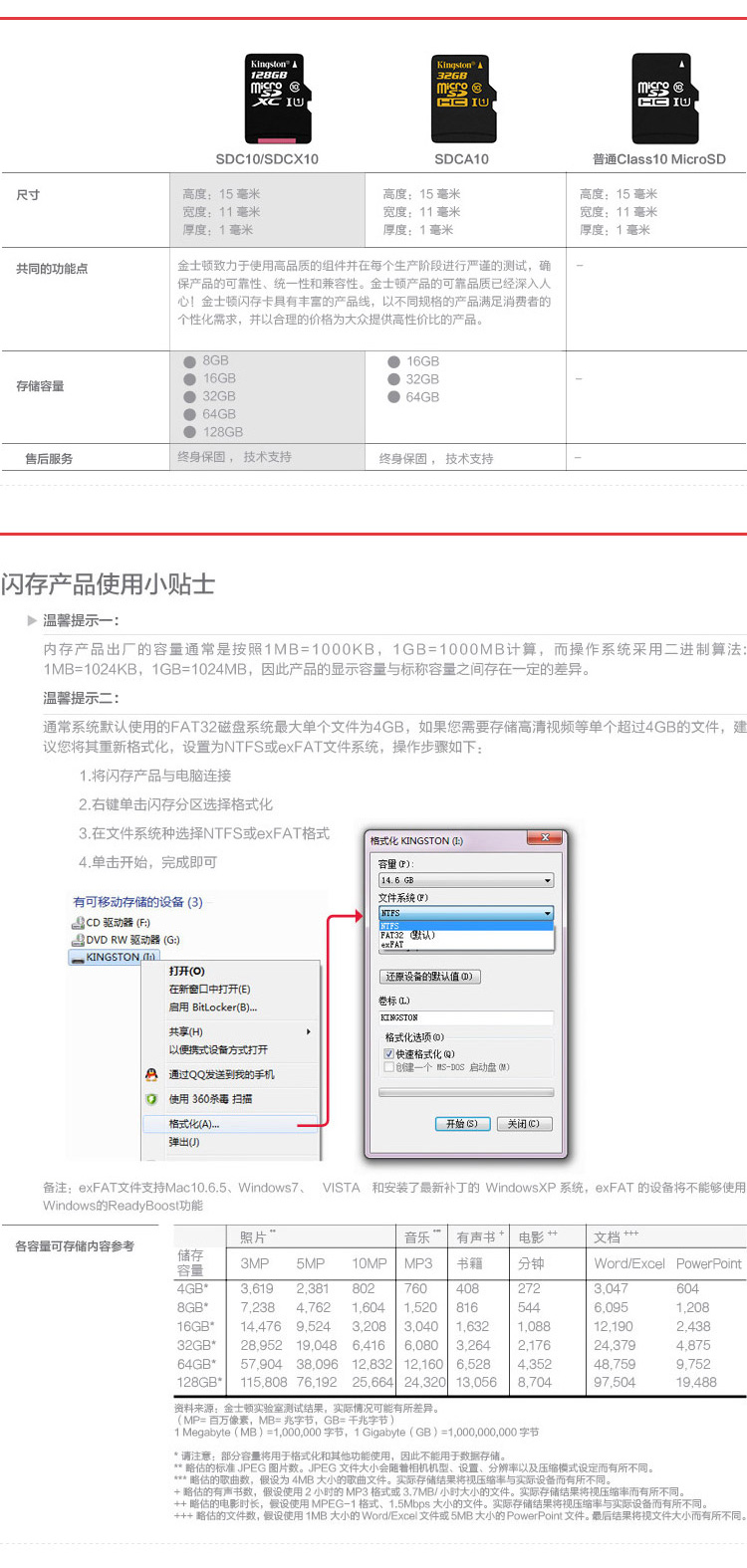Click the 有可移动存储的设备 (3) header
This screenshot has height=1568, width=747.
coord(137,902)
